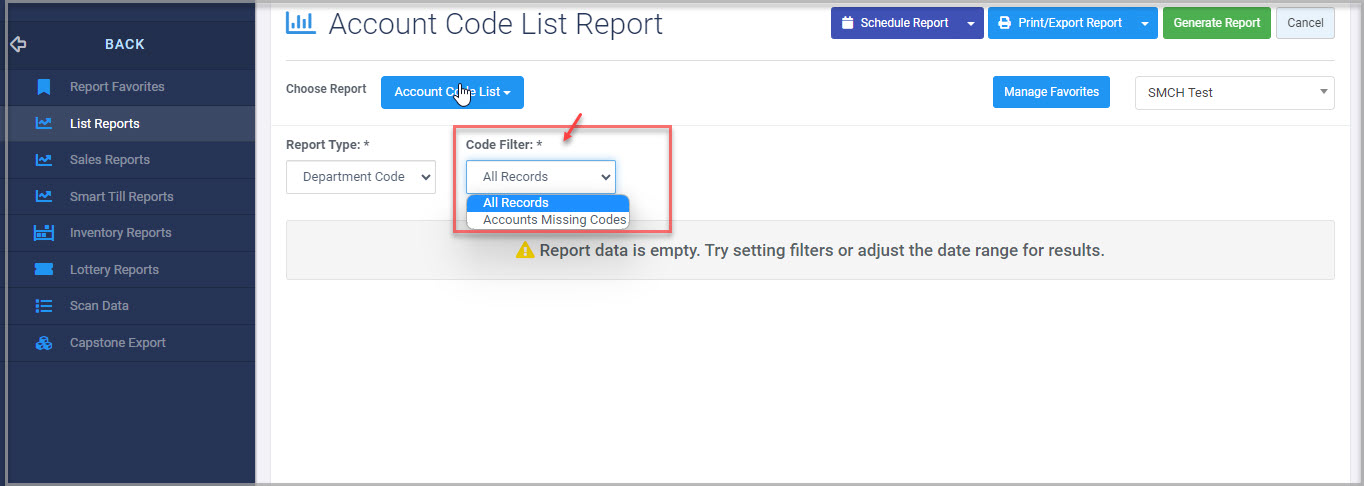Click the Capstone Export icon
Image resolution: width=1364 pixels, height=486 pixels.
click(44, 343)
